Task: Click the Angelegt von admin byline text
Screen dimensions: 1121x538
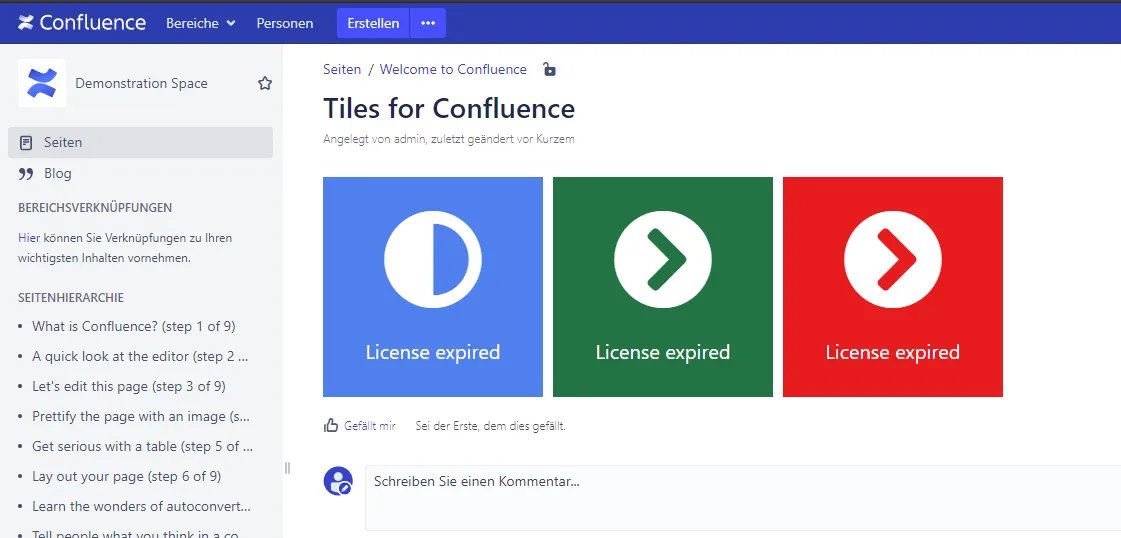Action: pos(448,139)
